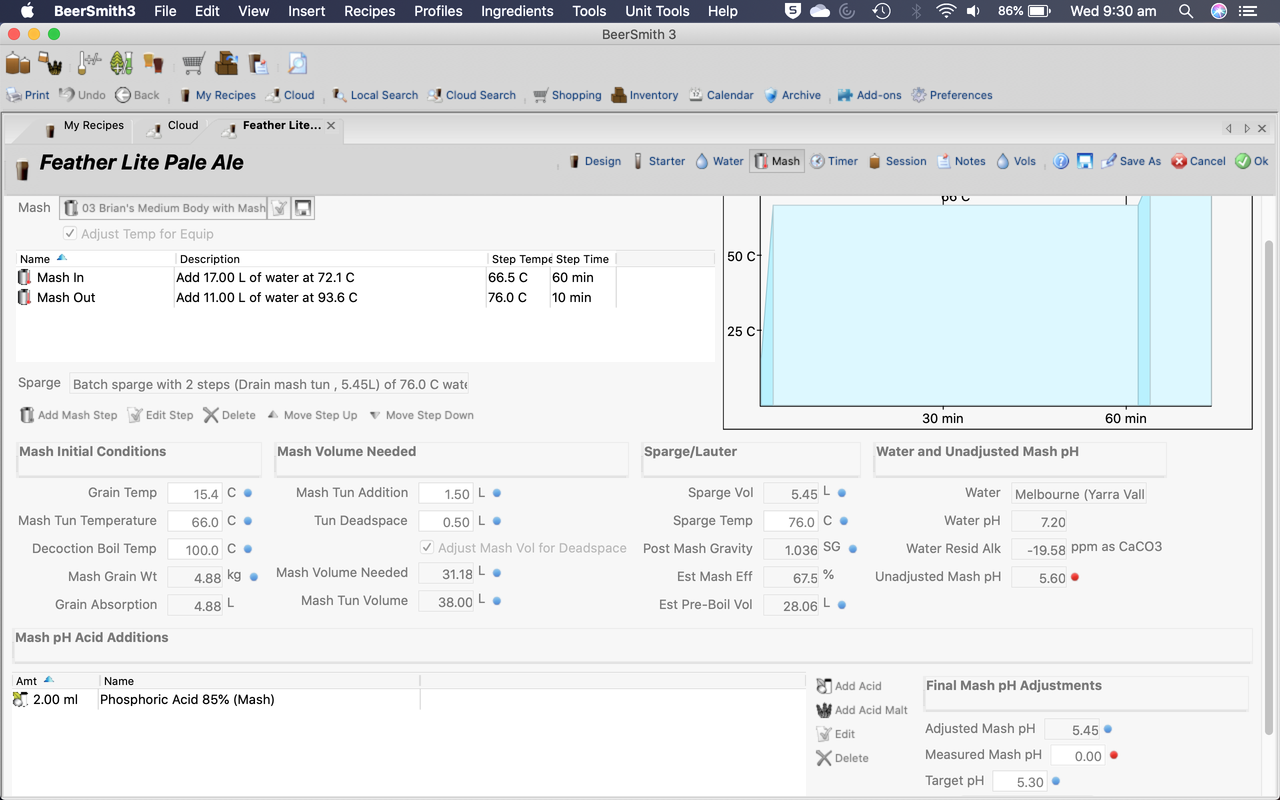Open Cloud from the toolbar

point(290,95)
